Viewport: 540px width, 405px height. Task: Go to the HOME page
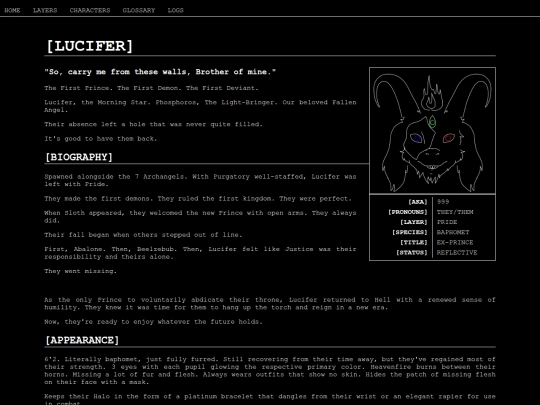12,10
